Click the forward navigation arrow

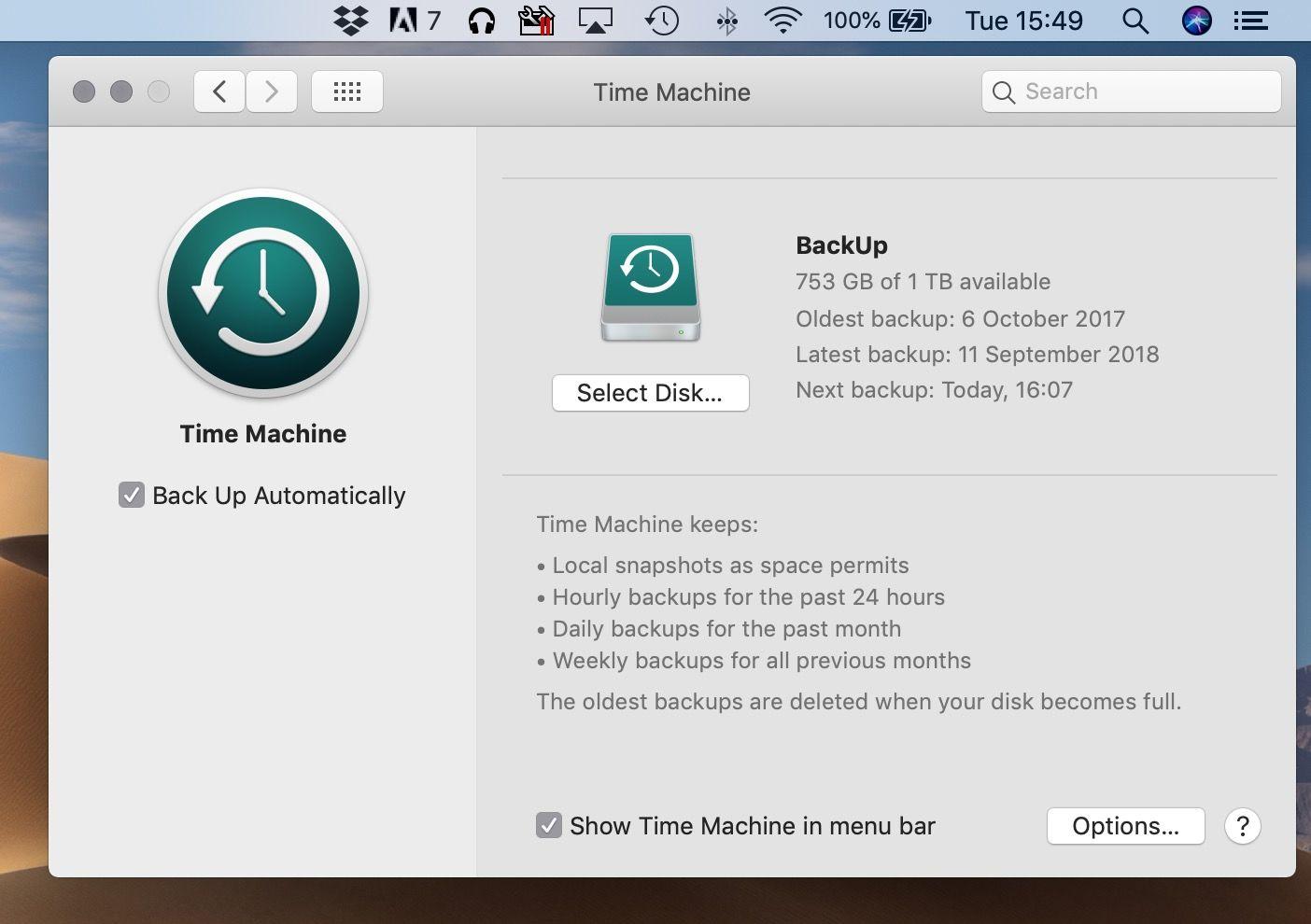pyautogui.click(x=272, y=91)
